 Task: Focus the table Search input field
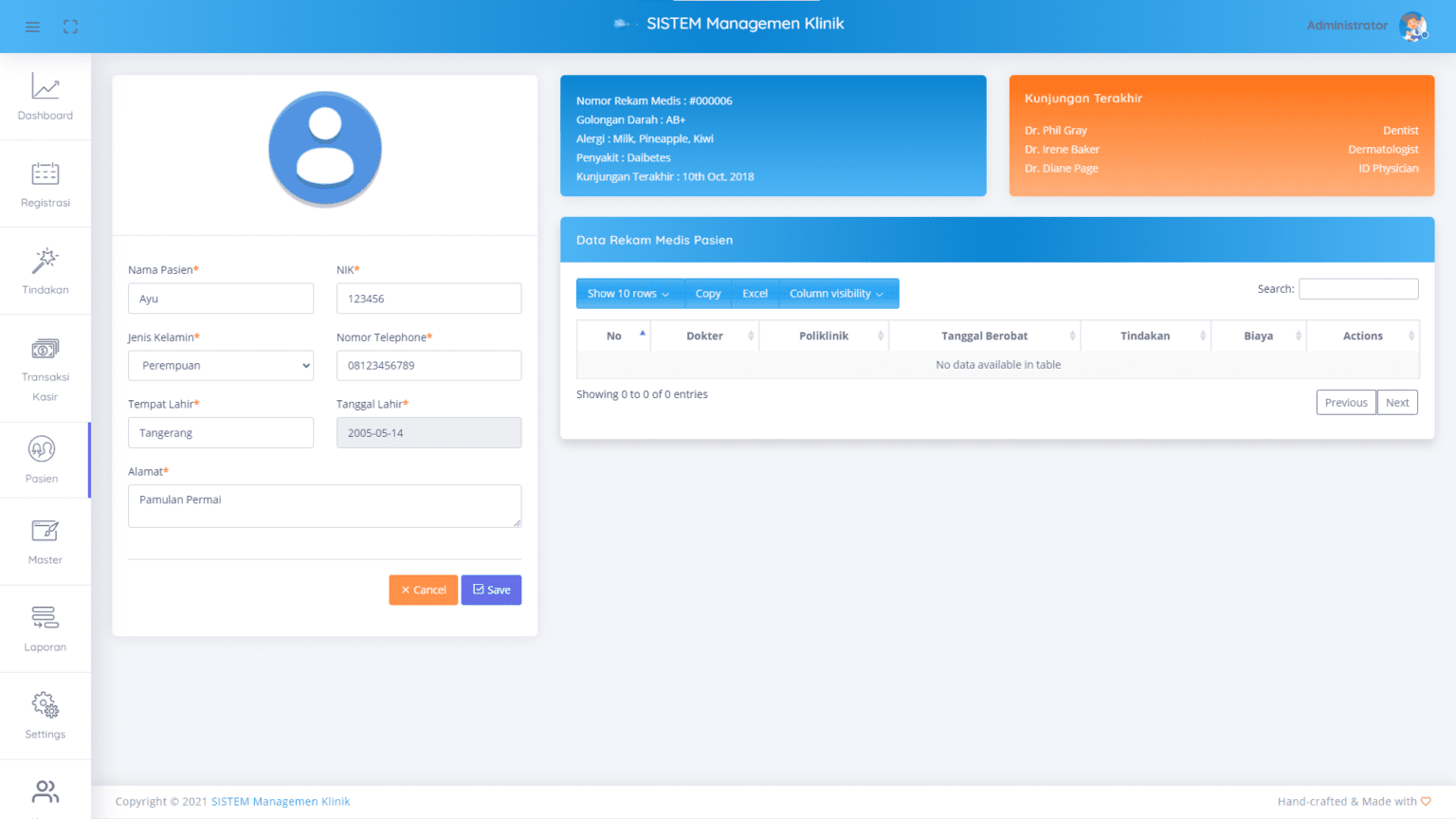click(1357, 289)
